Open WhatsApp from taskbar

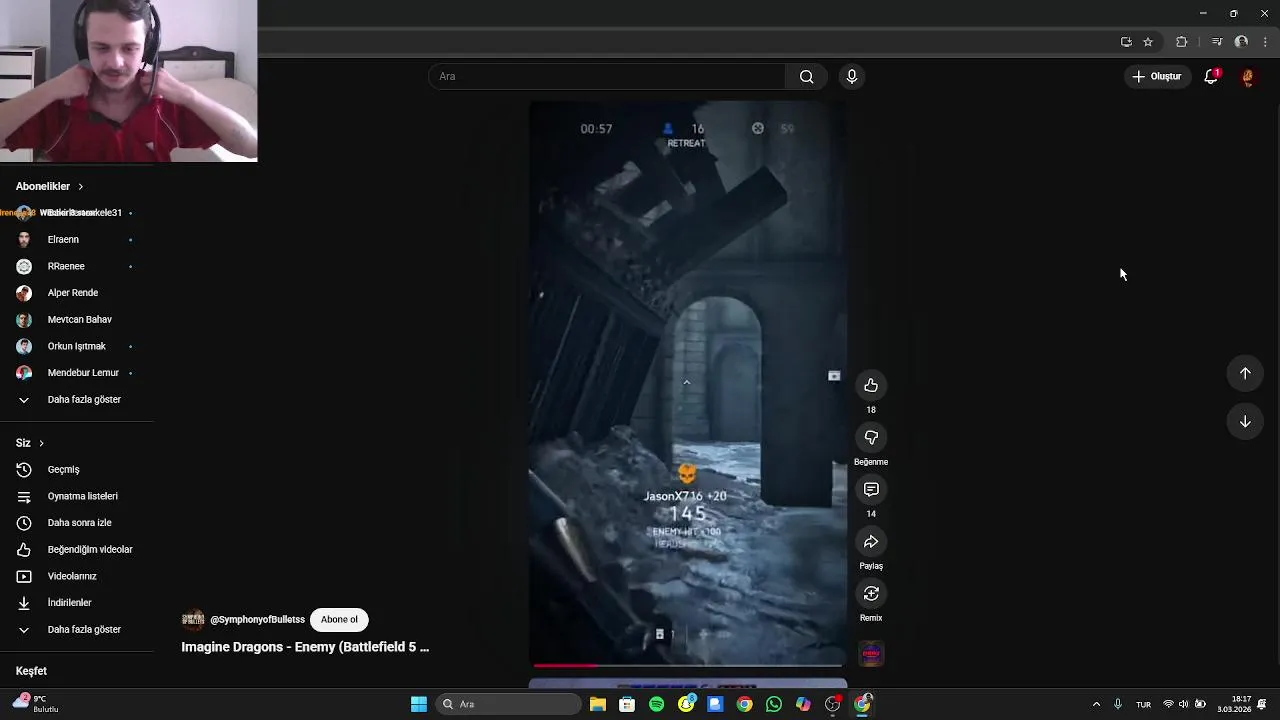pos(774,704)
